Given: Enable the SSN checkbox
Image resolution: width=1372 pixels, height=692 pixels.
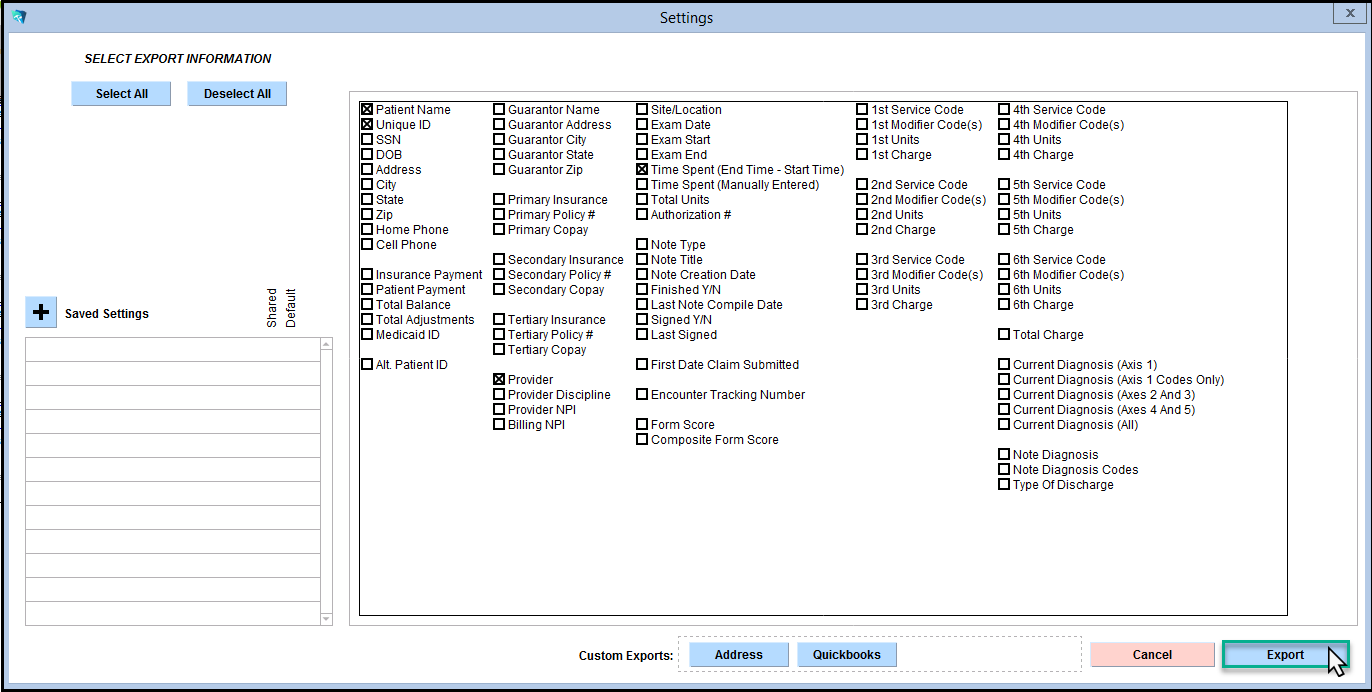Looking at the screenshot, I should pos(367,140).
